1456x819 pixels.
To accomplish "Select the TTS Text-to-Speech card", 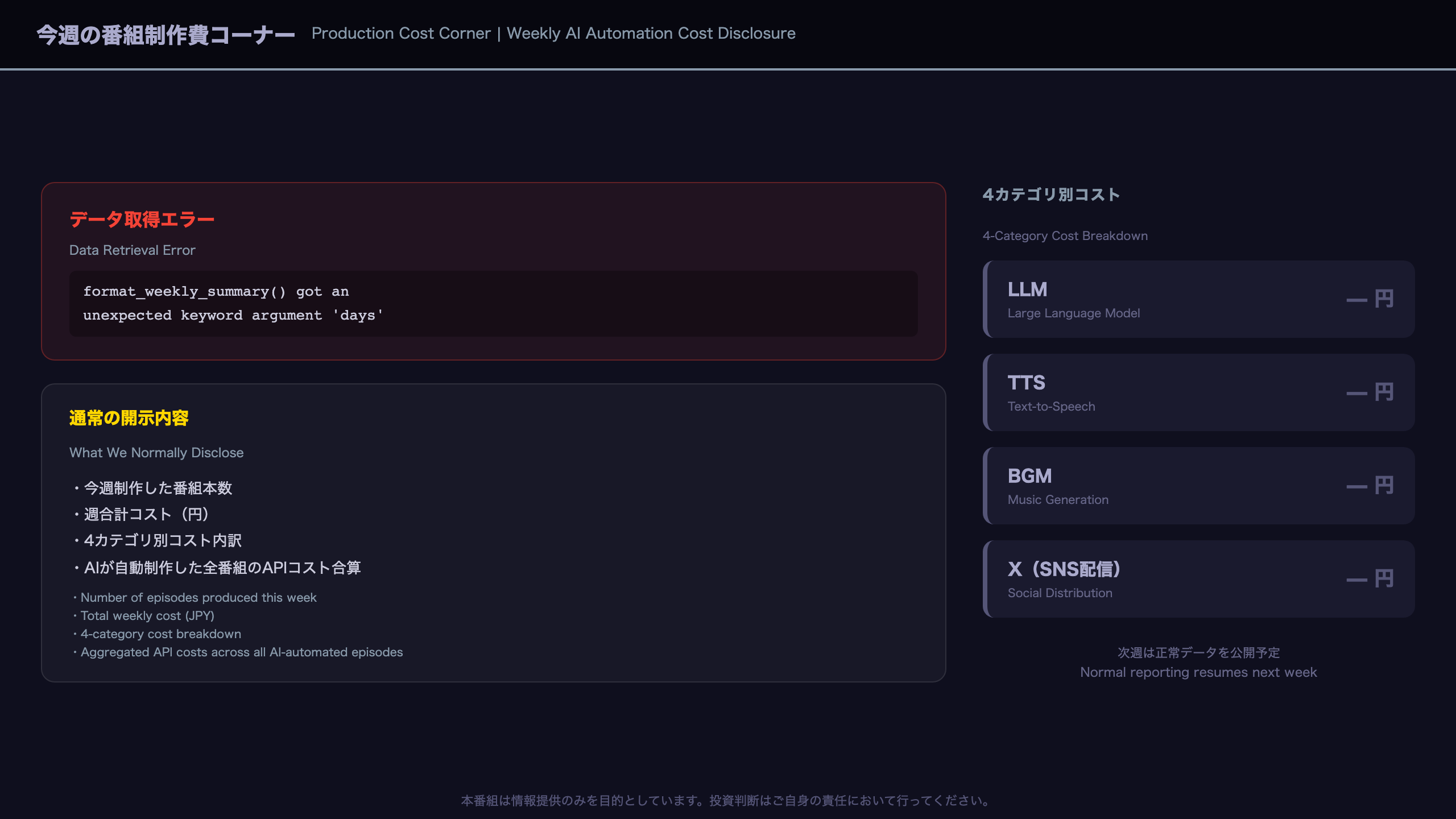I will point(1198,392).
